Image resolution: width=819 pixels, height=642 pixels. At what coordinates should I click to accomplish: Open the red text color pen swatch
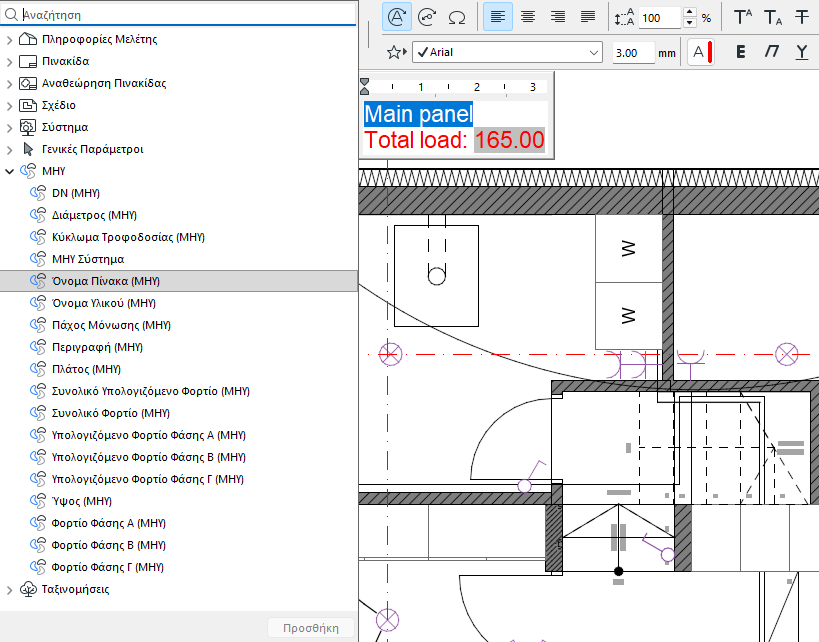(x=700, y=52)
